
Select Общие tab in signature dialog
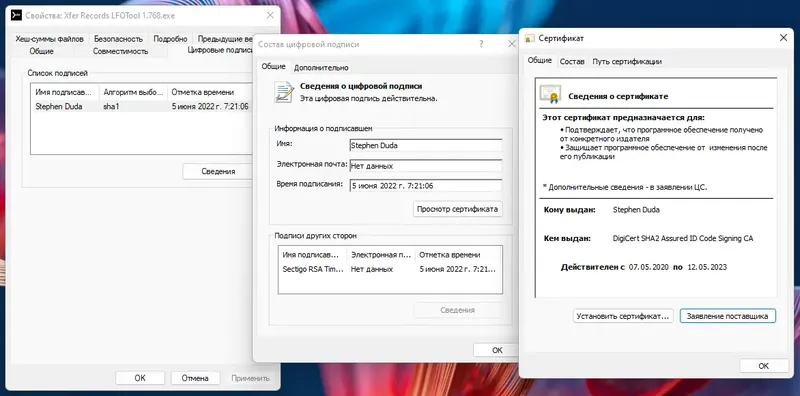(273, 66)
